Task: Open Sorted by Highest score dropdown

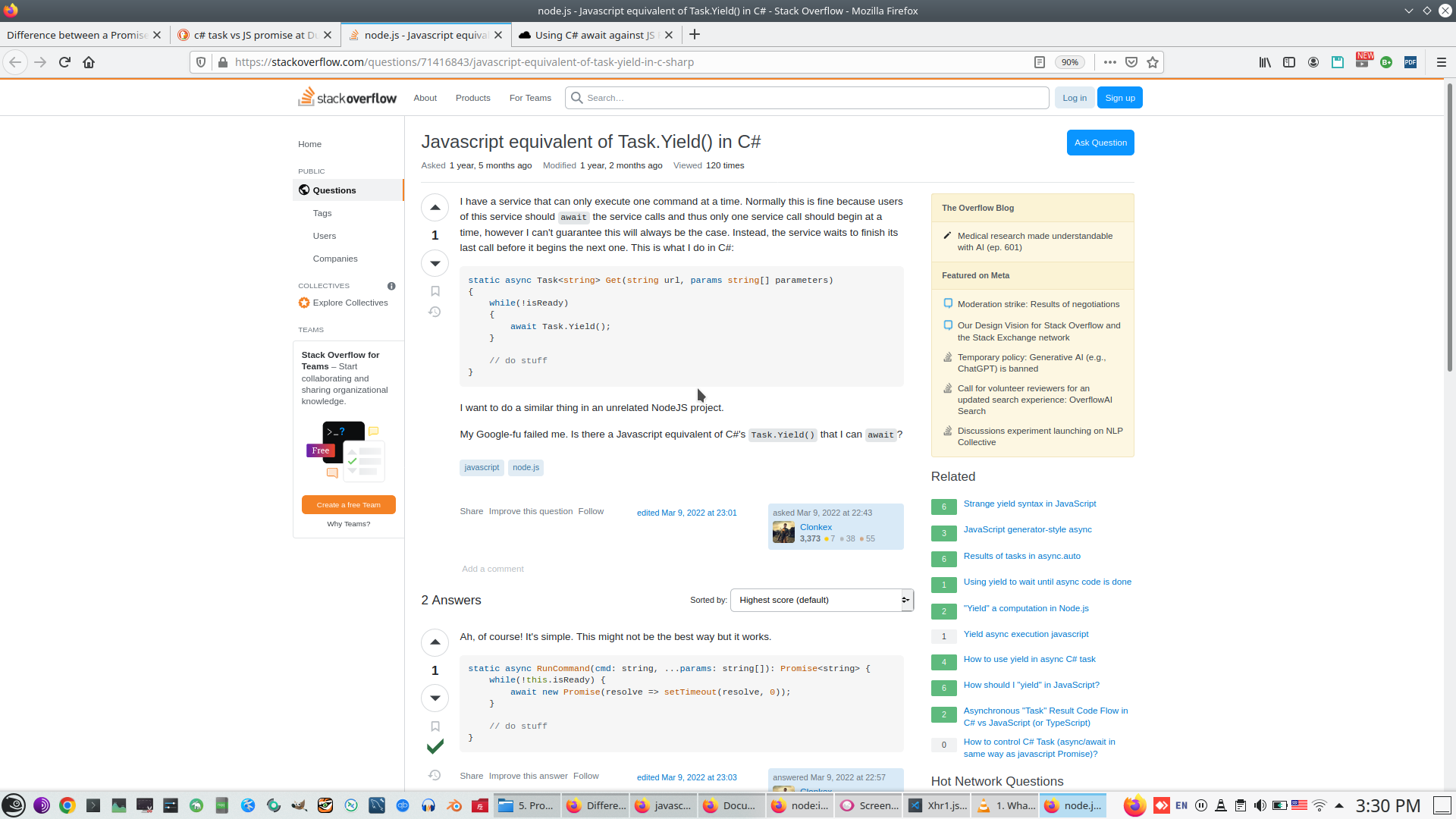Action: coord(821,600)
